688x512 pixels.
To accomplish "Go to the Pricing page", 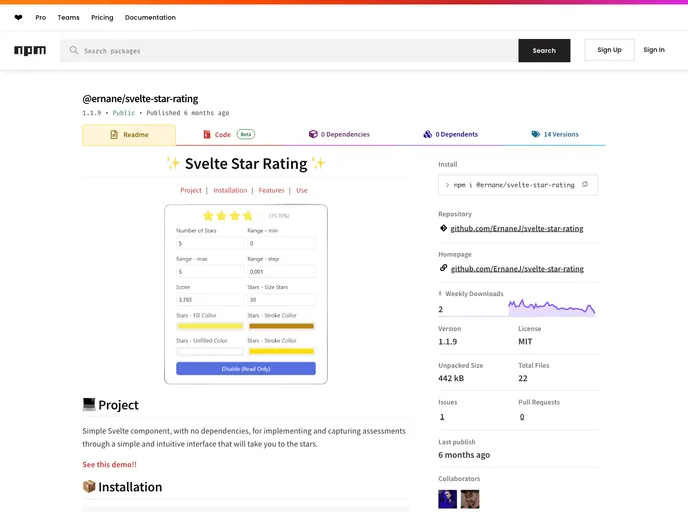I will coord(102,18).
